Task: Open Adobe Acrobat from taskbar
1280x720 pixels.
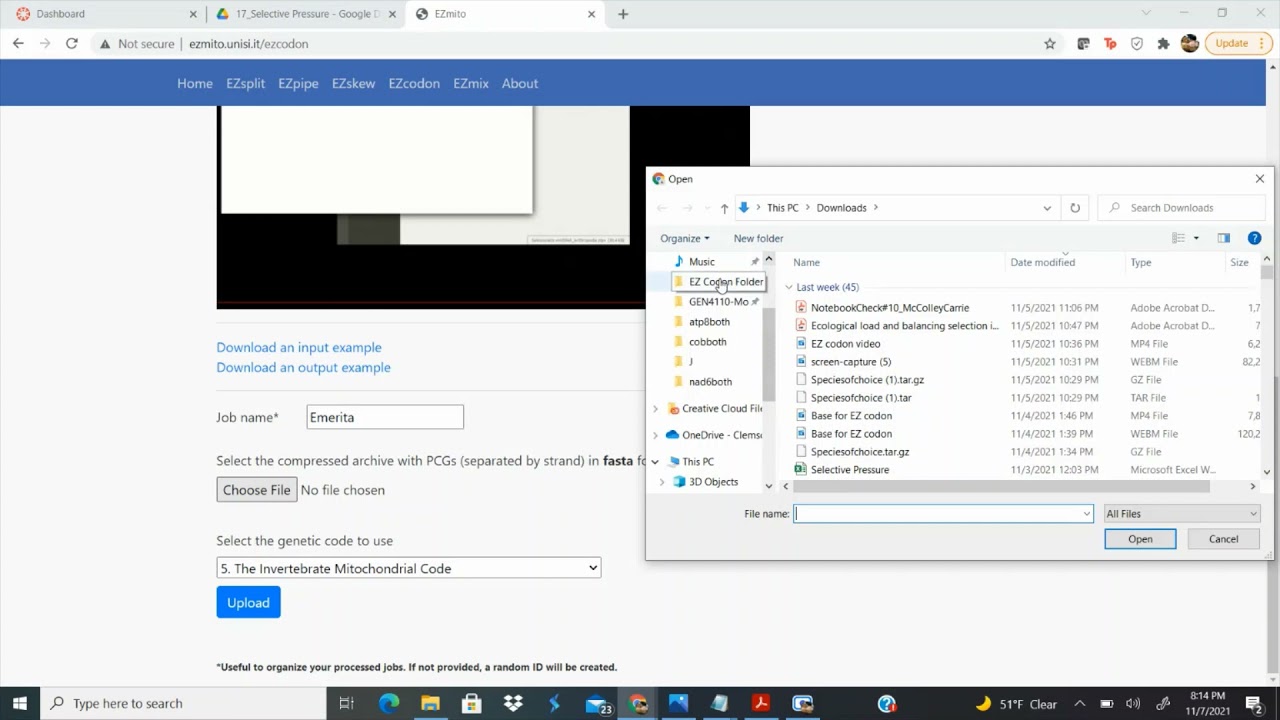Action: pos(760,703)
